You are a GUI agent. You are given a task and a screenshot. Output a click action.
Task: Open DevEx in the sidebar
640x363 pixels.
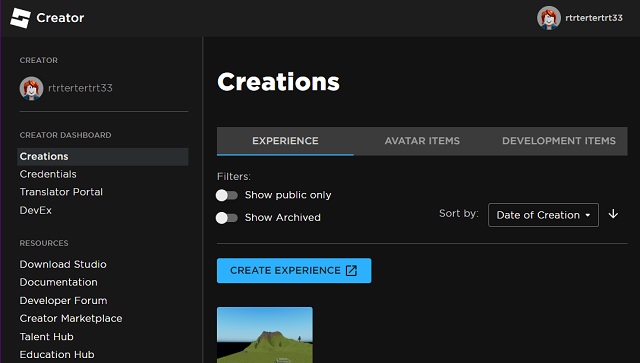[x=36, y=210]
